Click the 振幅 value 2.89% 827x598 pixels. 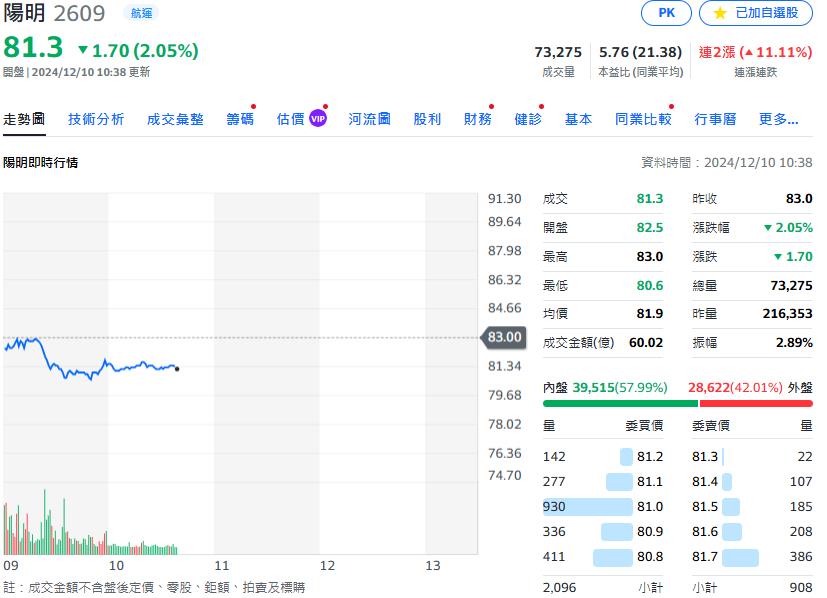[x=794, y=343]
